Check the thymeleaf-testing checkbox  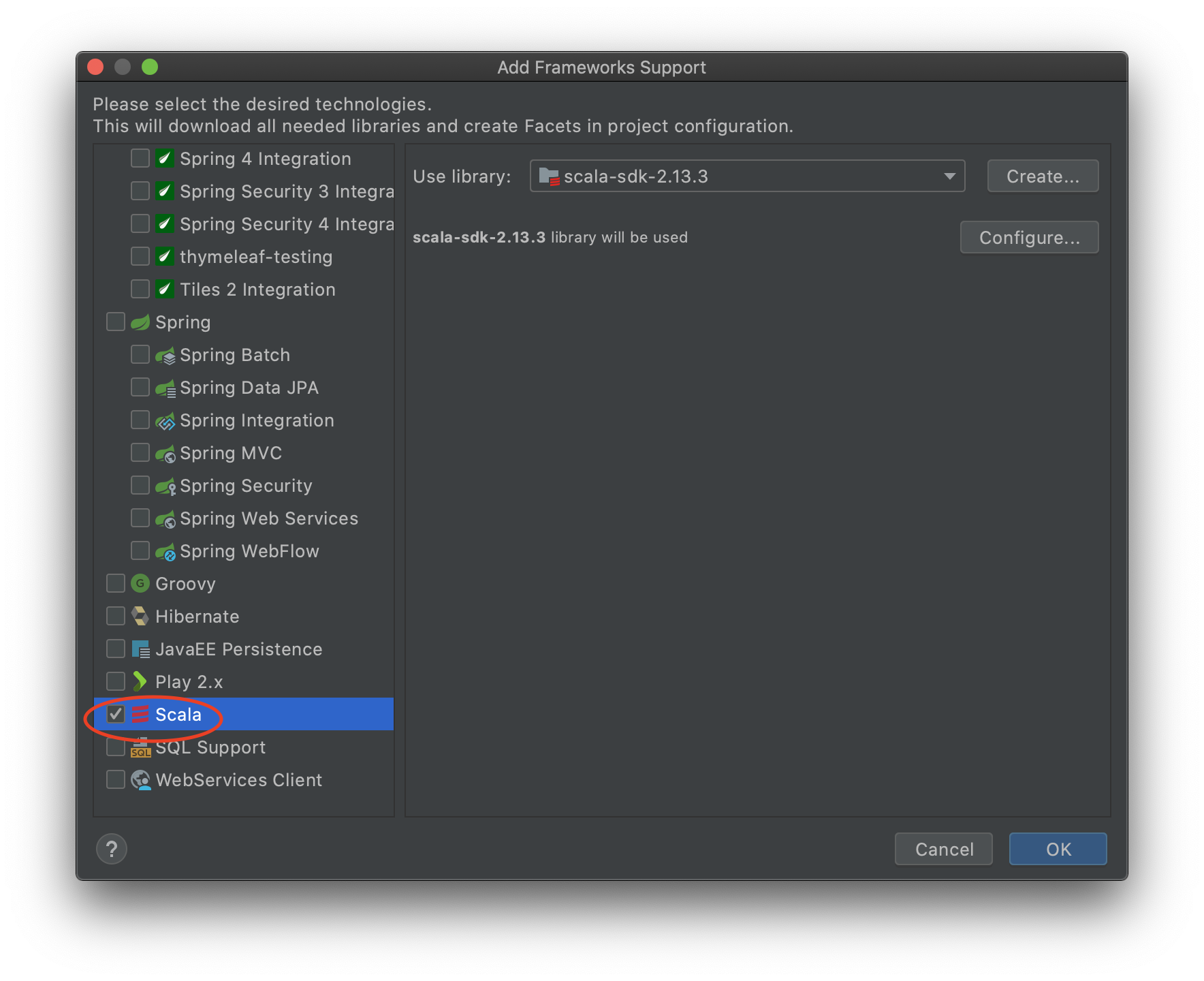[140, 256]
